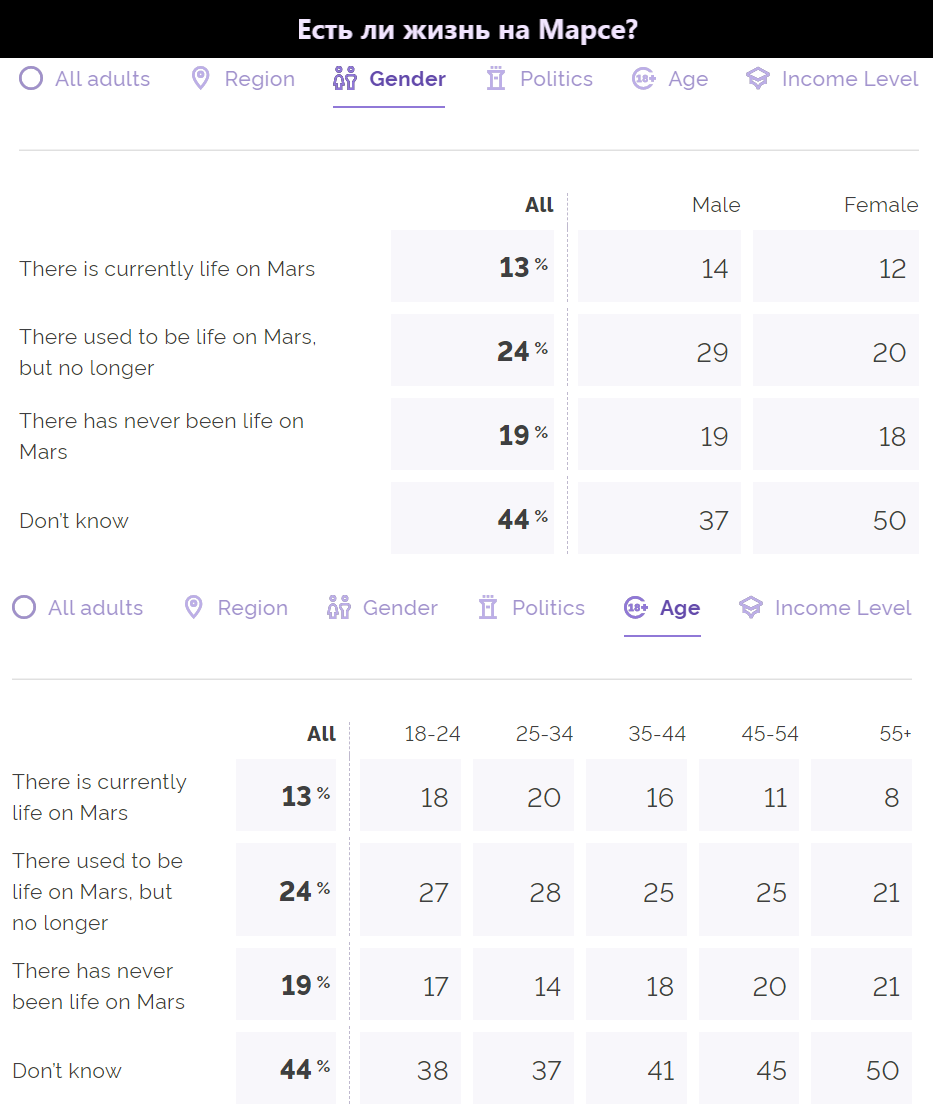The width and height of the screenshot is (933, 1112).
Task: Select the Income Level icon below the Gender table
Action: tap(750, 607)
